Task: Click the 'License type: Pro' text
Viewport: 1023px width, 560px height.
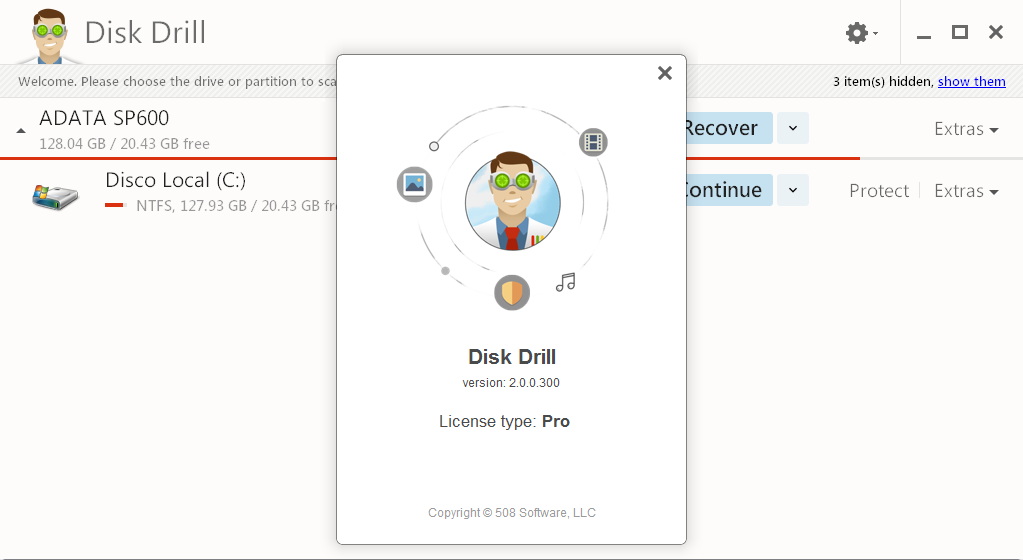Action: tap(504, 421)
